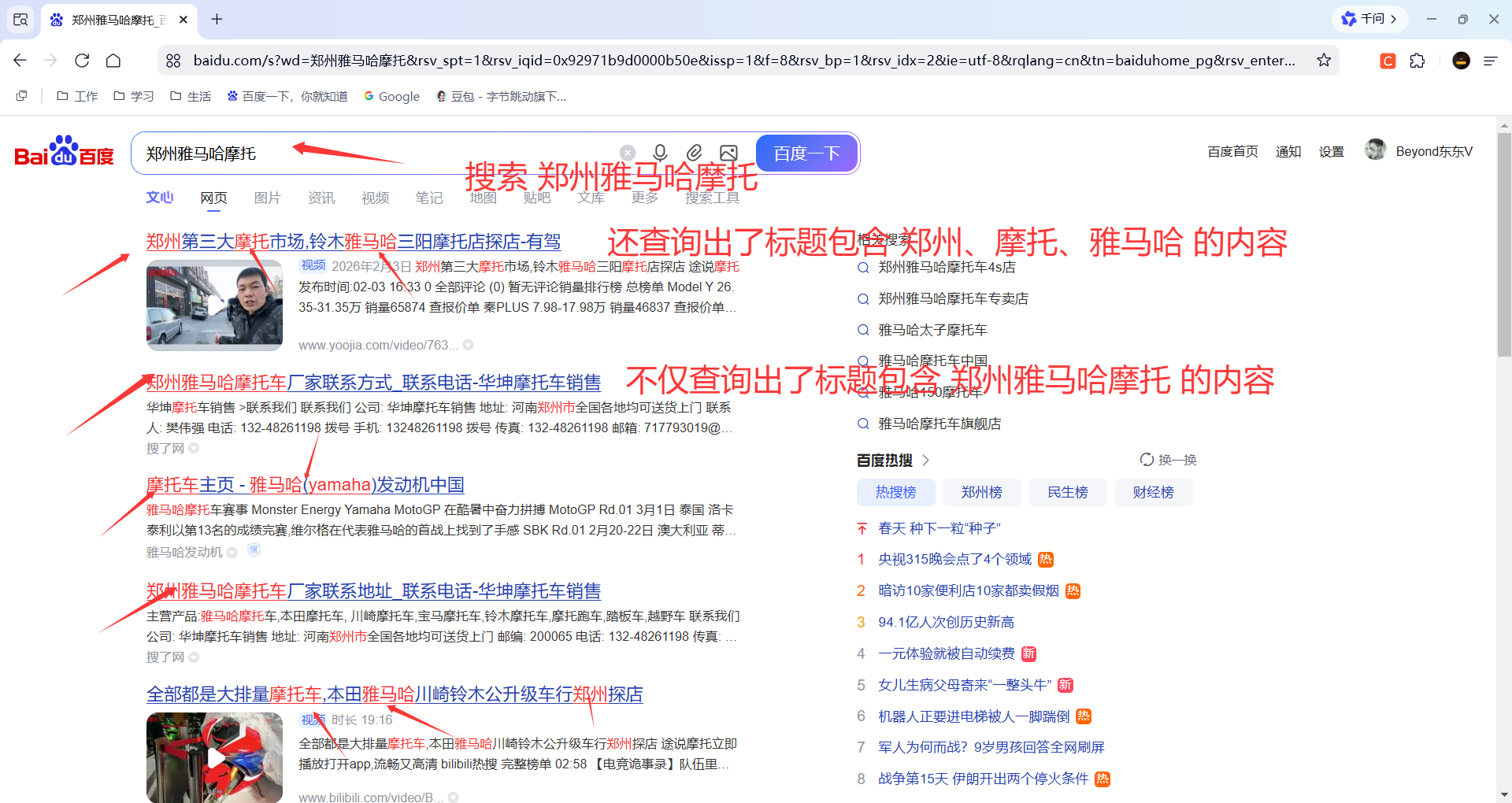Screen dimensions: 1512x803
Task: Open the browser home page icon
Action: coord(113,61)
